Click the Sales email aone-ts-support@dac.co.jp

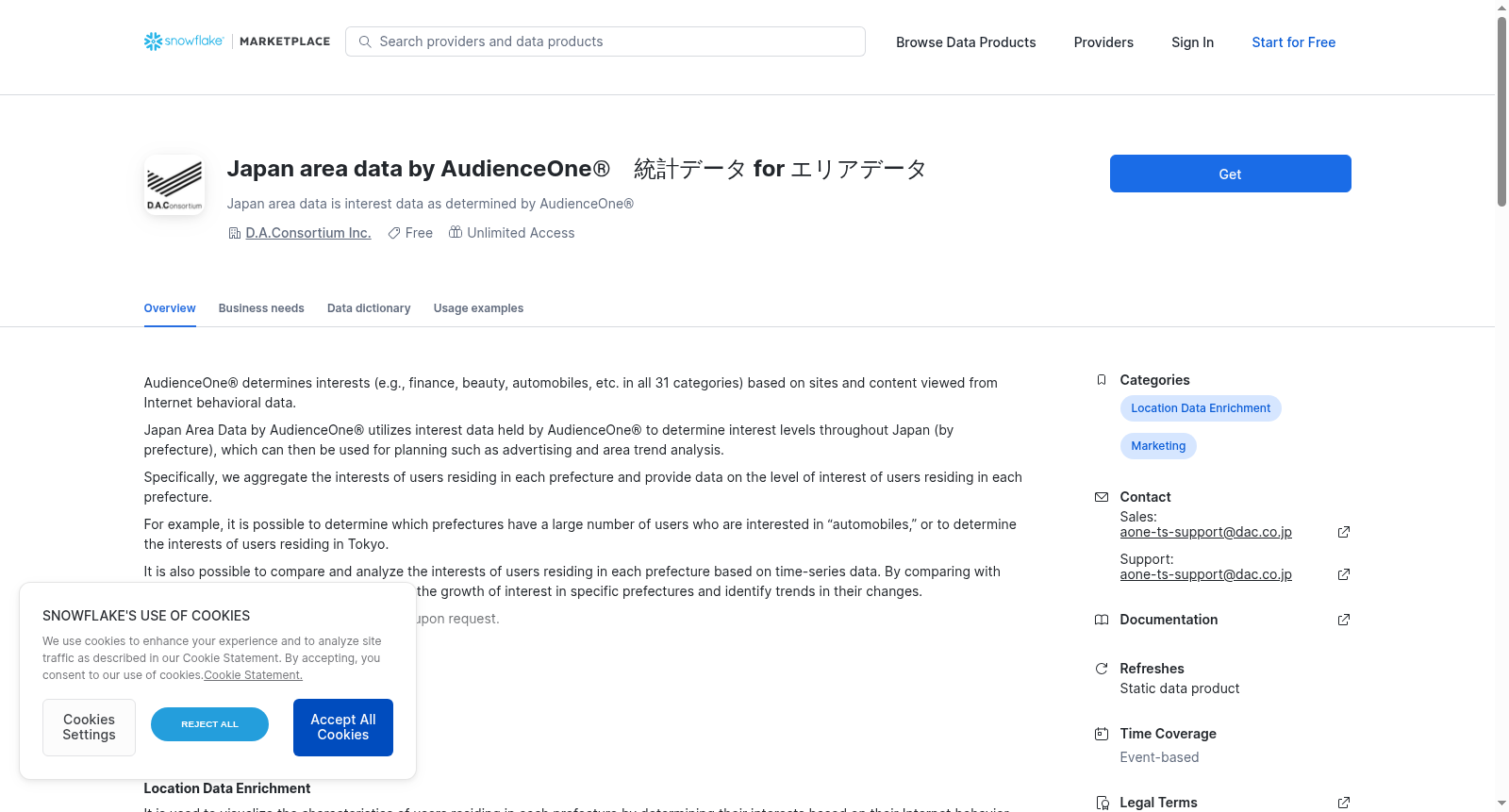[x=1205, y=532]
